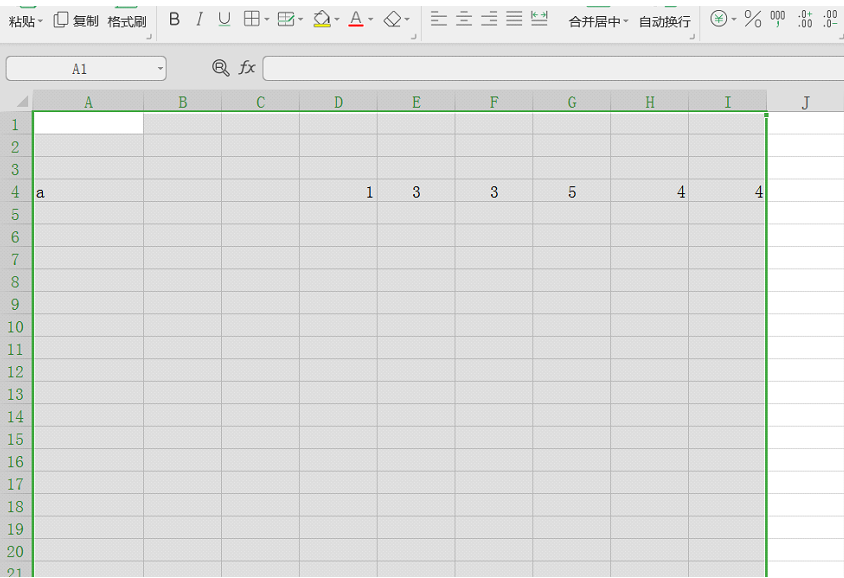Screen dimensions: 844x578
Task: Toggle italic formatting
Action: tap(199, 19)
